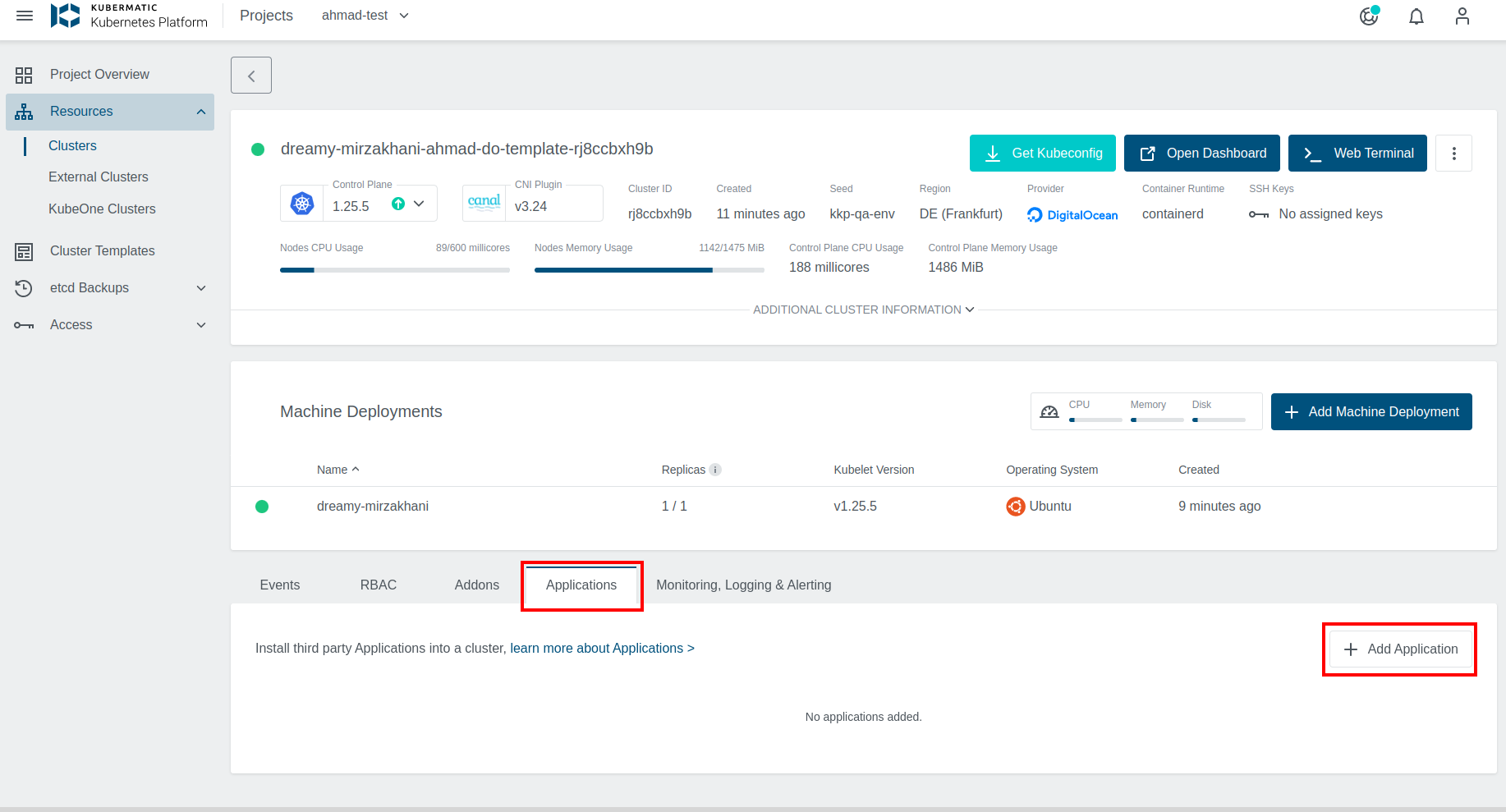This screenshot has height=812, width=1506.
Task: Switch to the Addons tab
Action: click(x=476, y=585)
